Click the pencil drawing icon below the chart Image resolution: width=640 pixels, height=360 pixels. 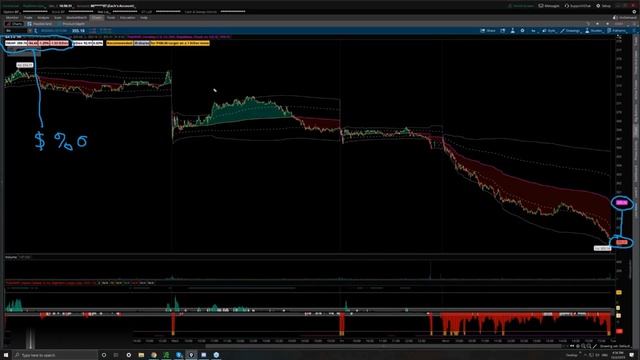[595, 346]
